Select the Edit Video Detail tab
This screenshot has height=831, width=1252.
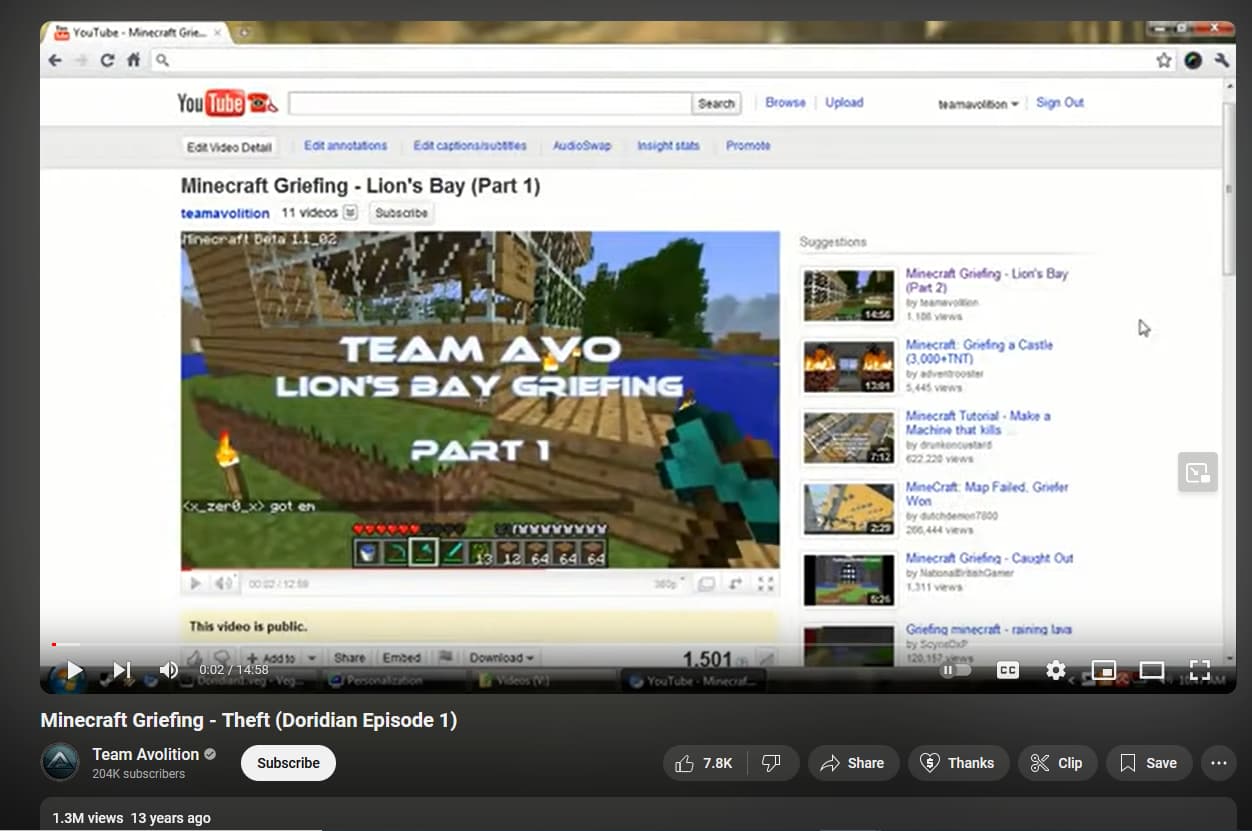tap(229, 147)
